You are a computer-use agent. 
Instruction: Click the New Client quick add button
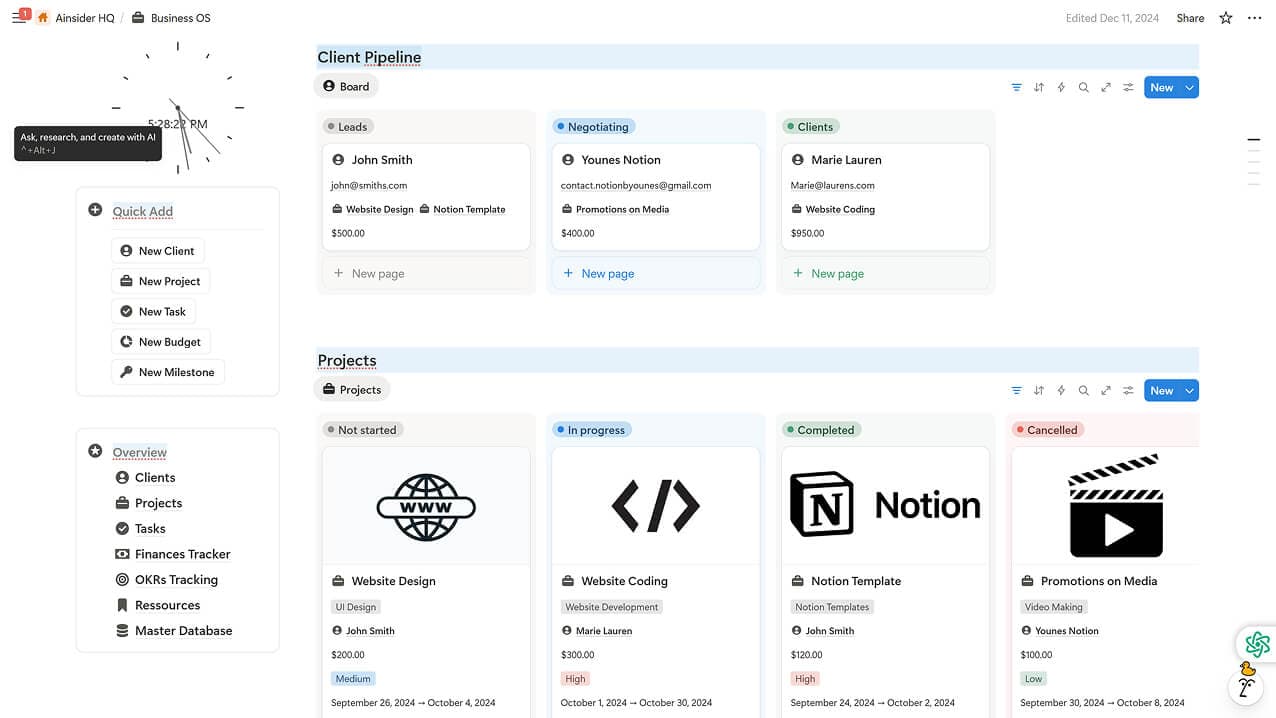point(158,250)
